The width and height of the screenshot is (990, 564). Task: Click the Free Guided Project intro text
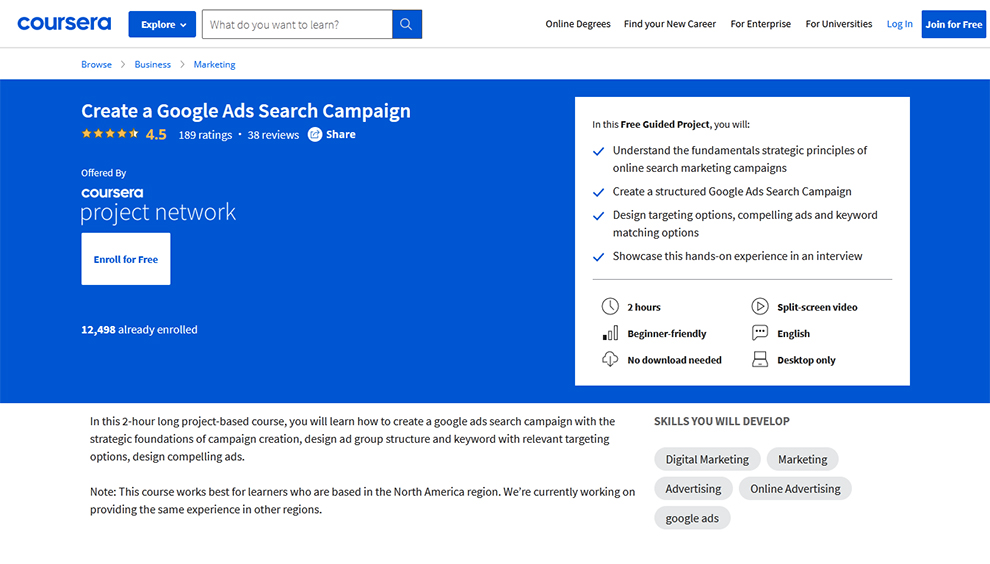click(x=671, y=124)
